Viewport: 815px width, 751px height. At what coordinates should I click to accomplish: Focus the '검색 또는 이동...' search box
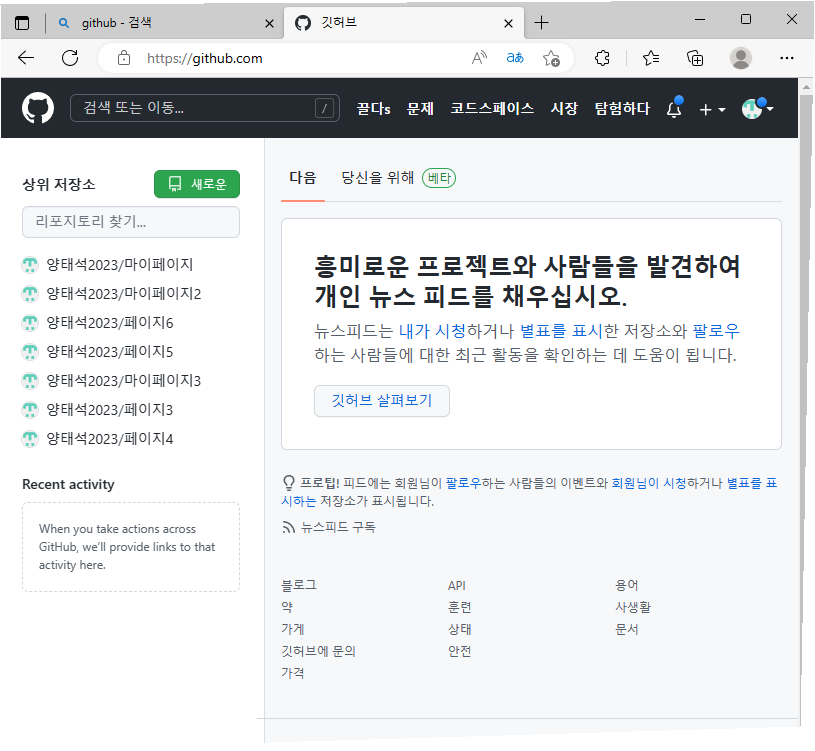(205, 108)
